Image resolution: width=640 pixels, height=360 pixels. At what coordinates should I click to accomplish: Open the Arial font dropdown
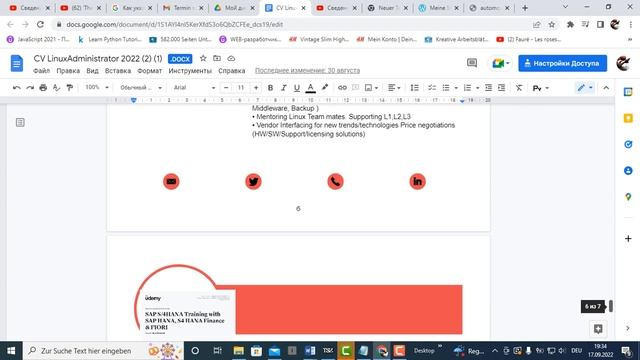pos(194,88)
